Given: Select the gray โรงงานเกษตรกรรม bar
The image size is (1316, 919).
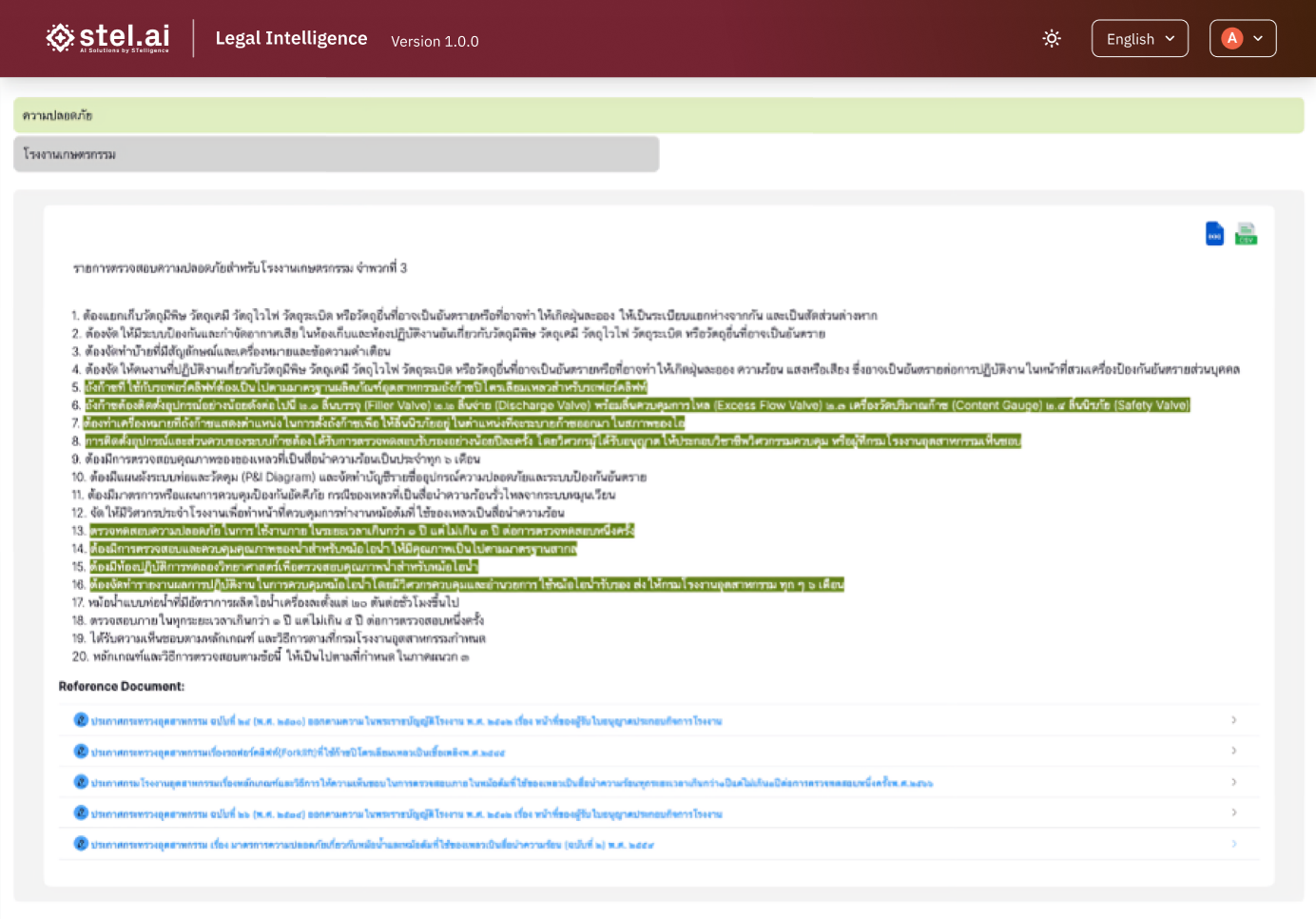Looking at the screenshot, I should pyautogui.click(x=336, y=154).
